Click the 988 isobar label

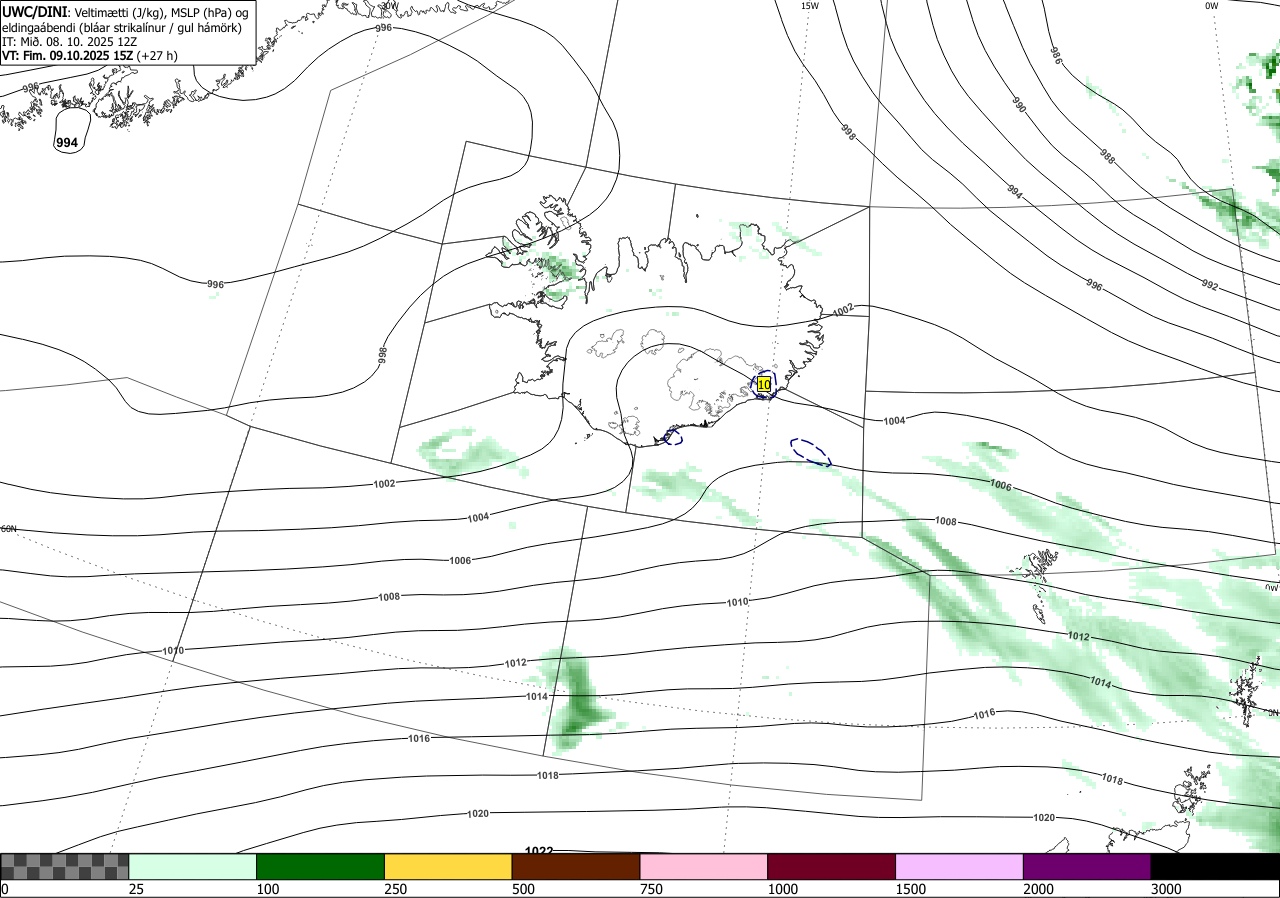click(x=1107, y=157)
